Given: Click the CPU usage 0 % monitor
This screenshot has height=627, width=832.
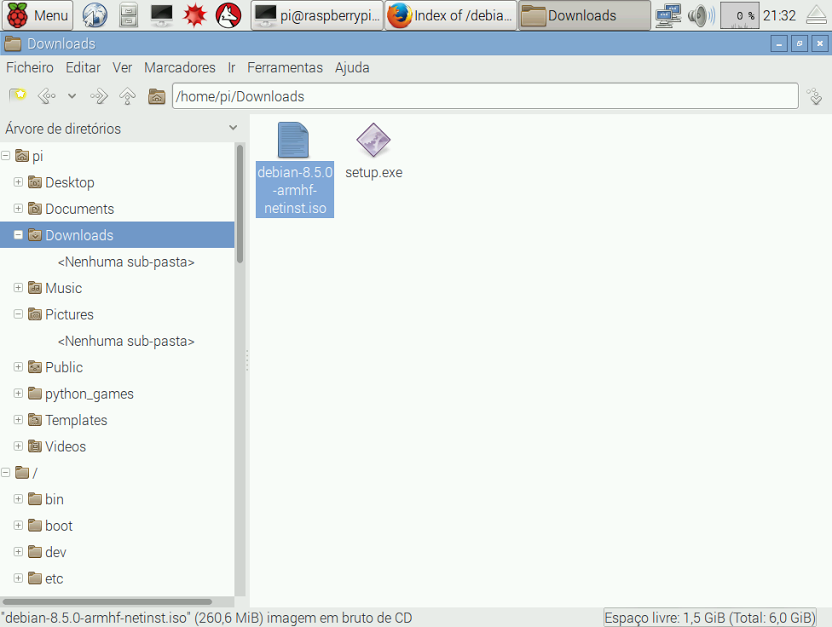Looking at the screenshot, I should [740, 15].
